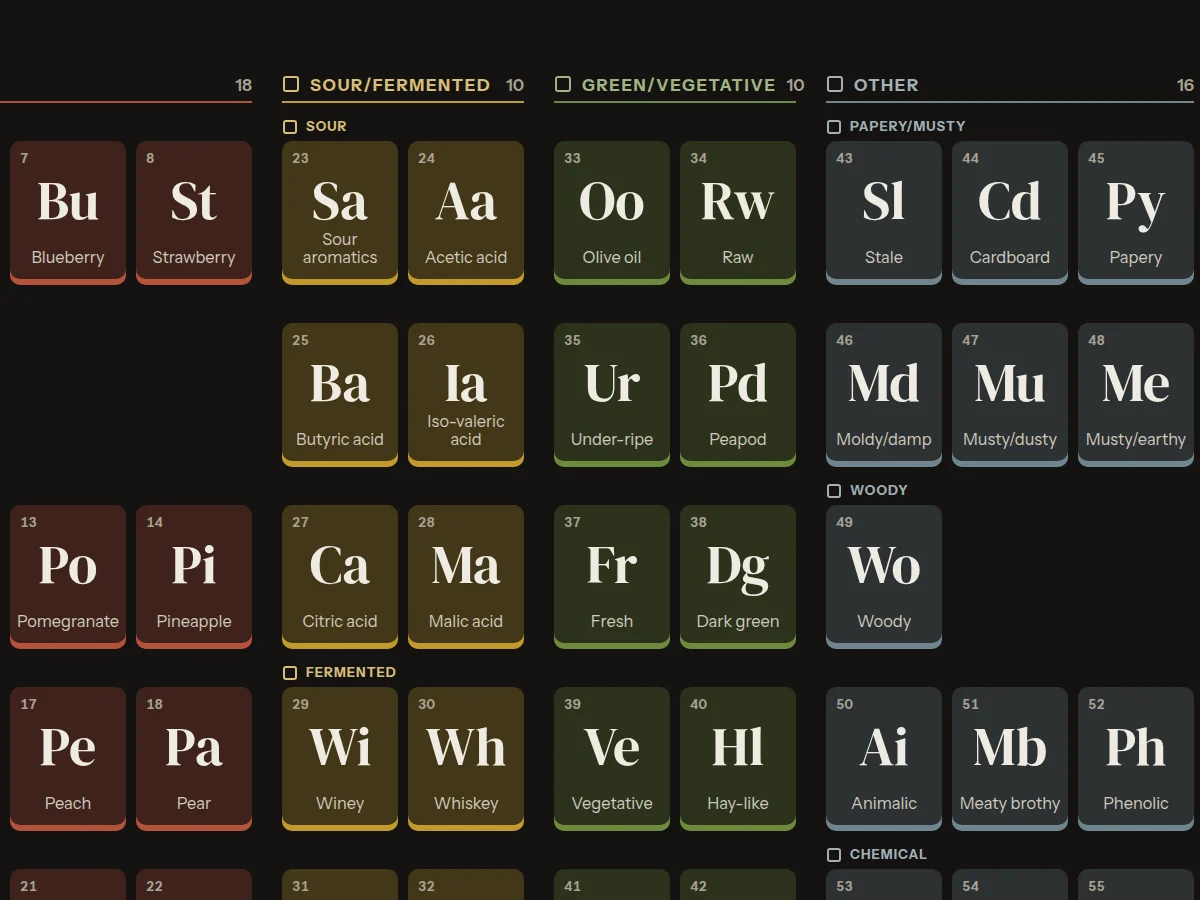Select the Animalic (Ai) tile

(884, 759)
